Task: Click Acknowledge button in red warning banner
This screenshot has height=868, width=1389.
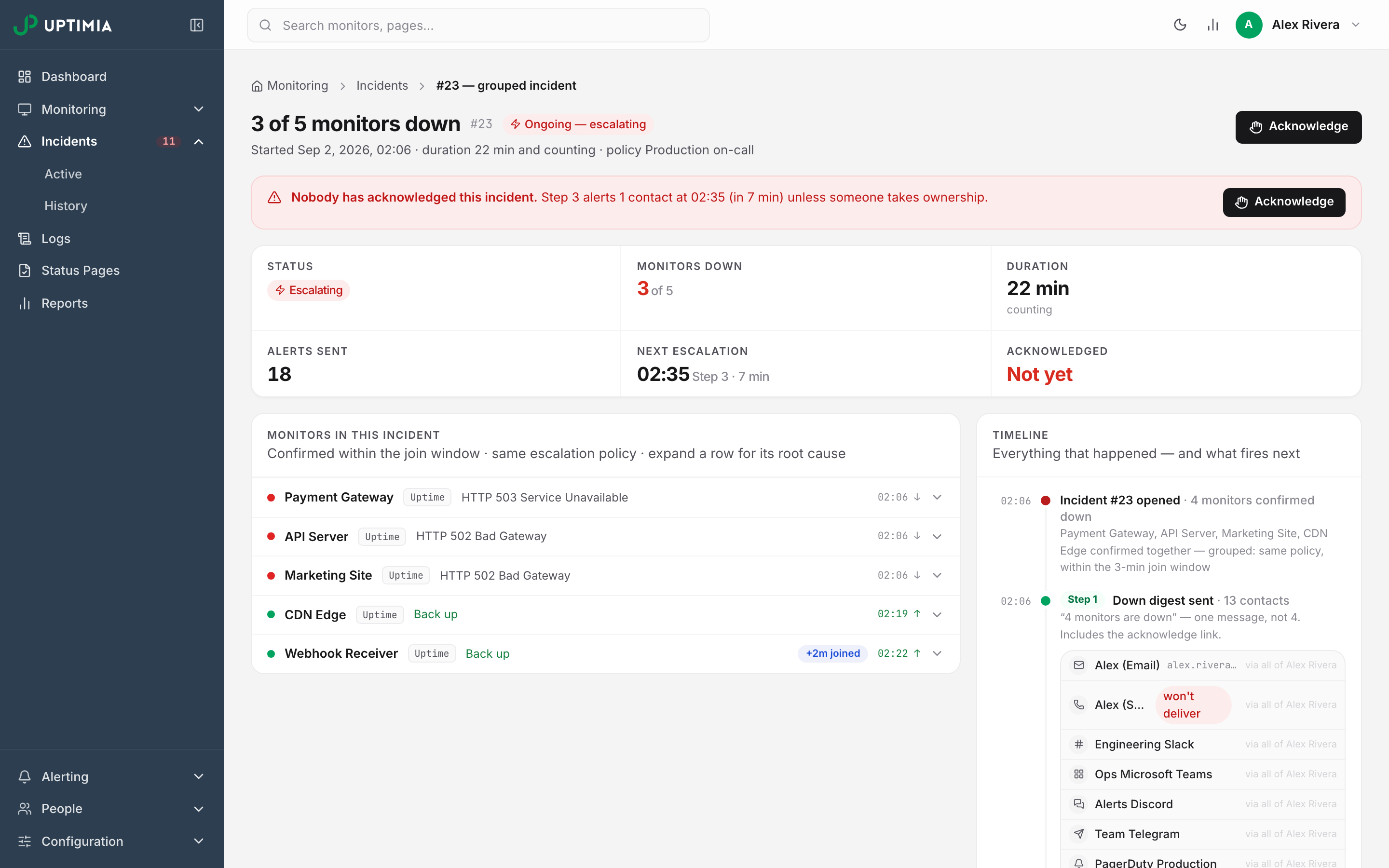Action: (x=1284, y=202)
